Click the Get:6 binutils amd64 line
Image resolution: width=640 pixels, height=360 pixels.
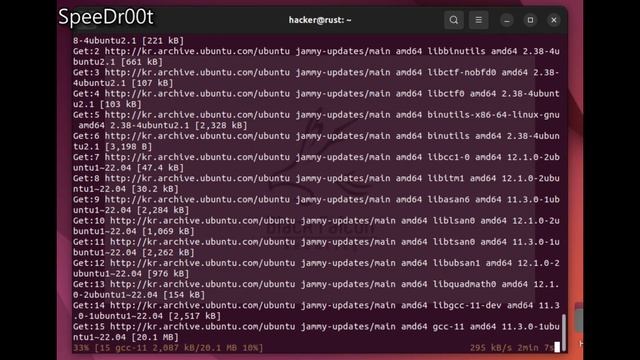[316, 136]
